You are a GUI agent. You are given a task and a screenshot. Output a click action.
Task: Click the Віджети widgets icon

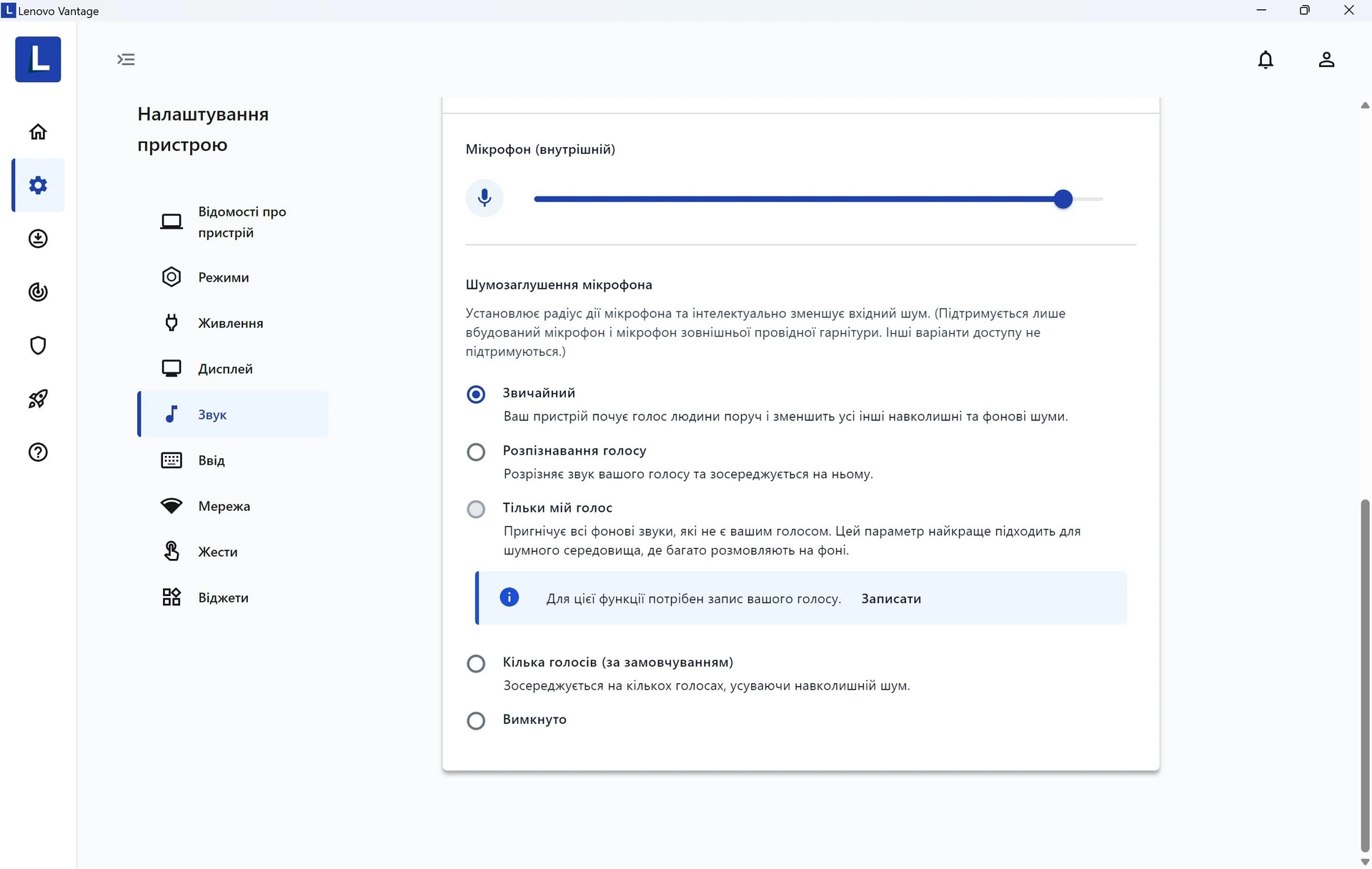pyautogui.click(x=171, y=597)
